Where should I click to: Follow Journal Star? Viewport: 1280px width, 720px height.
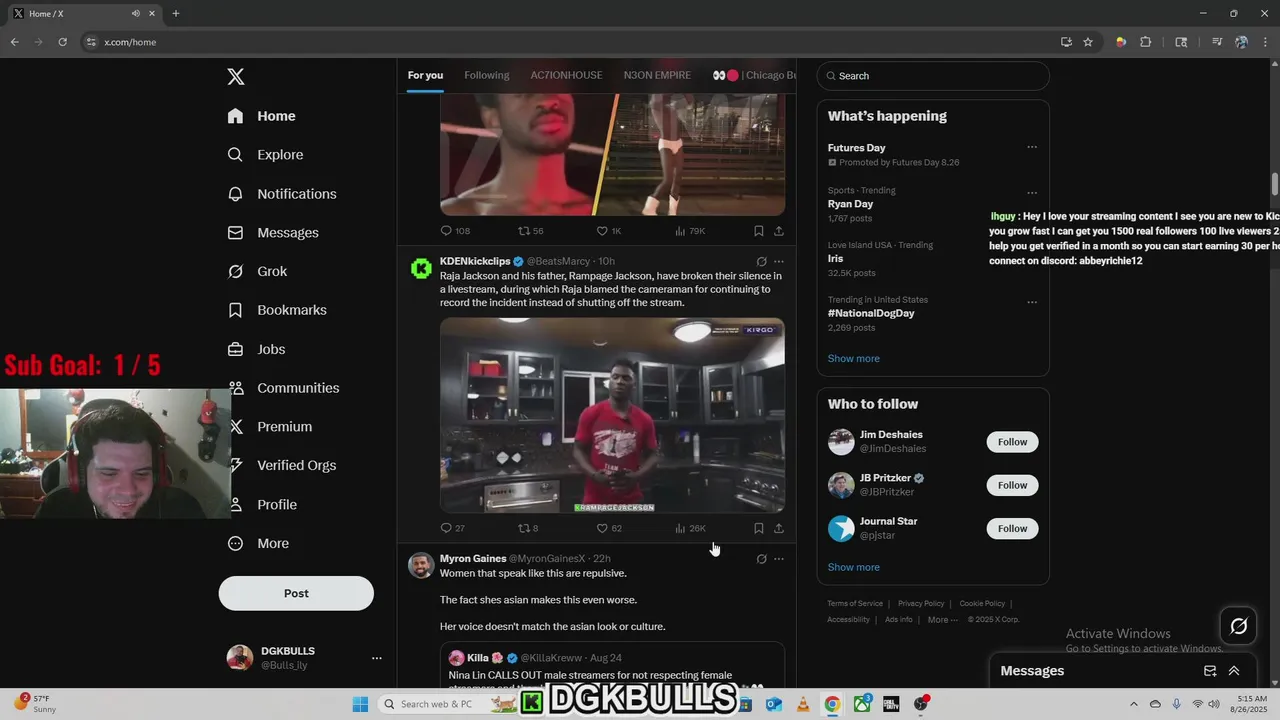coord(1012,528)
